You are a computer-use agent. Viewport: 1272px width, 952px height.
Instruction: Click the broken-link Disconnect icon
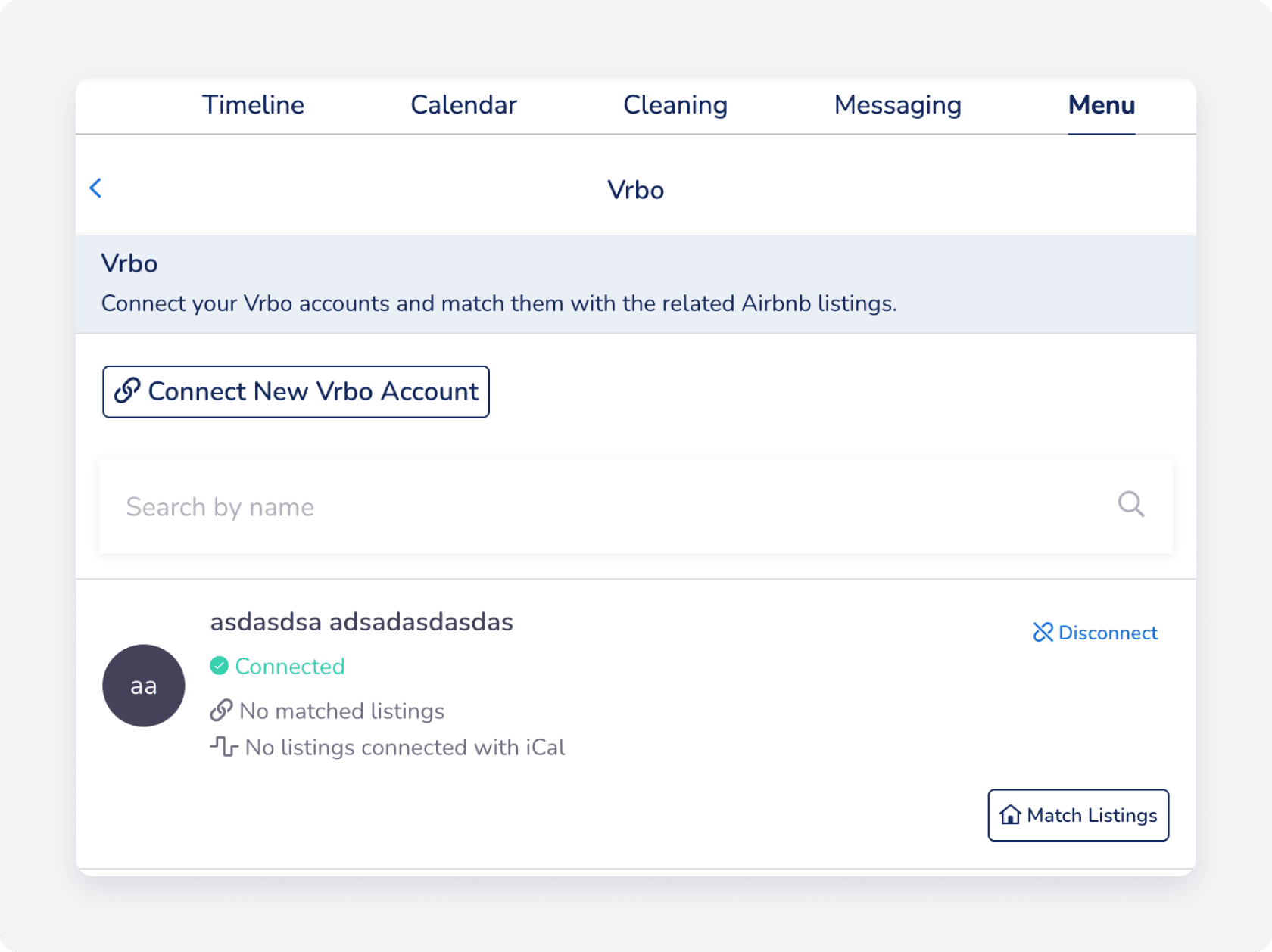(1043, 633)
